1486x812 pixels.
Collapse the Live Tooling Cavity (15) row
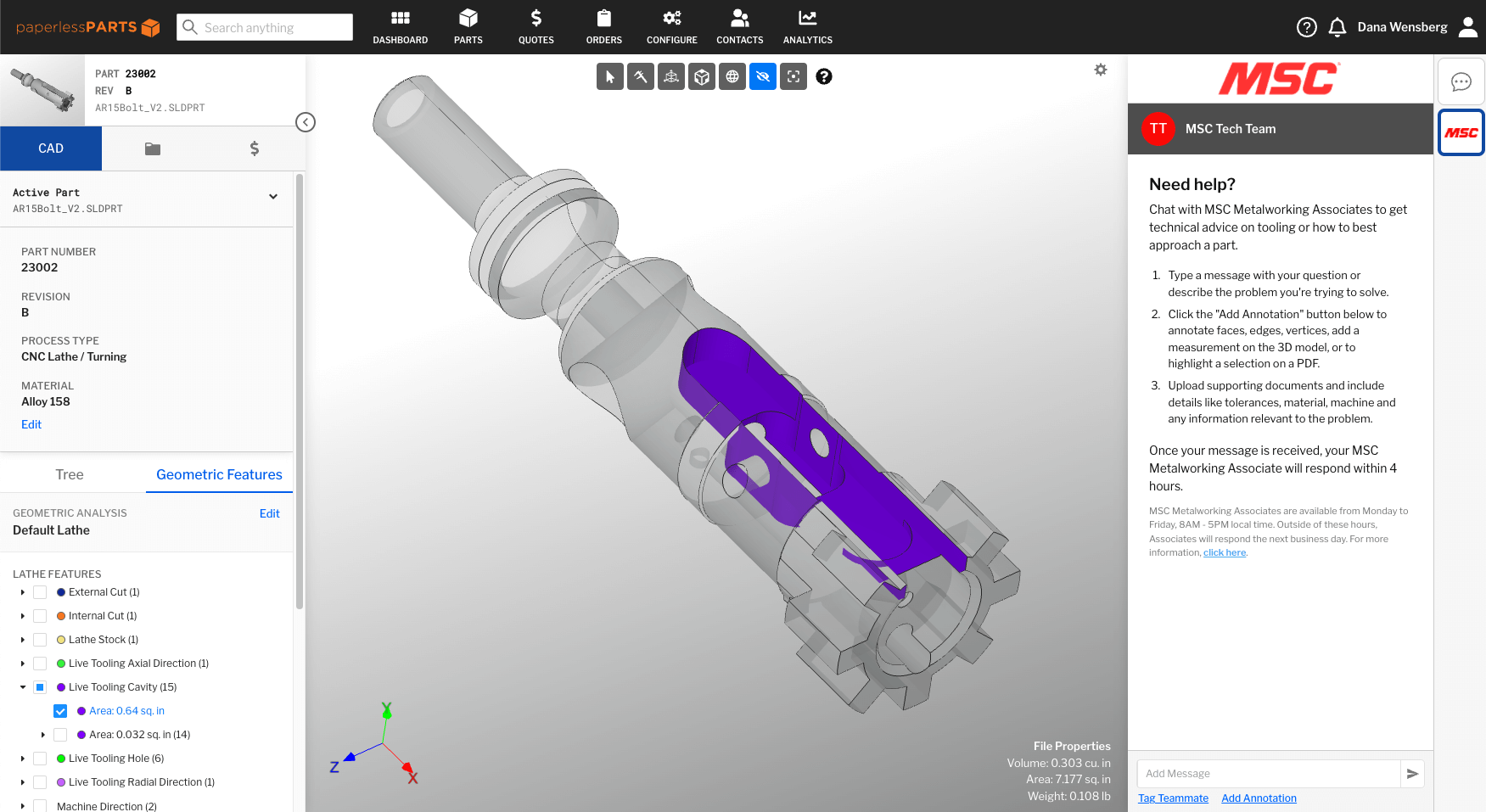click(23, 687)
